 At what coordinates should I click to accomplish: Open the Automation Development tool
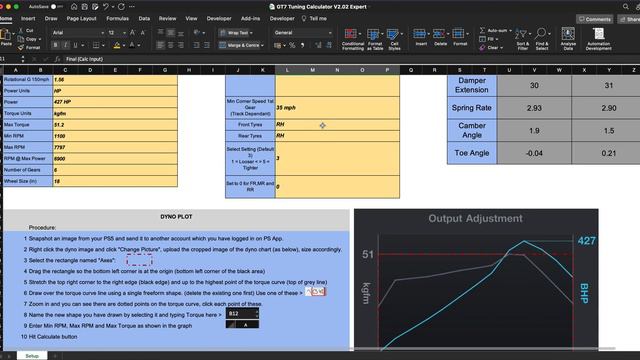tap(598, 39)
